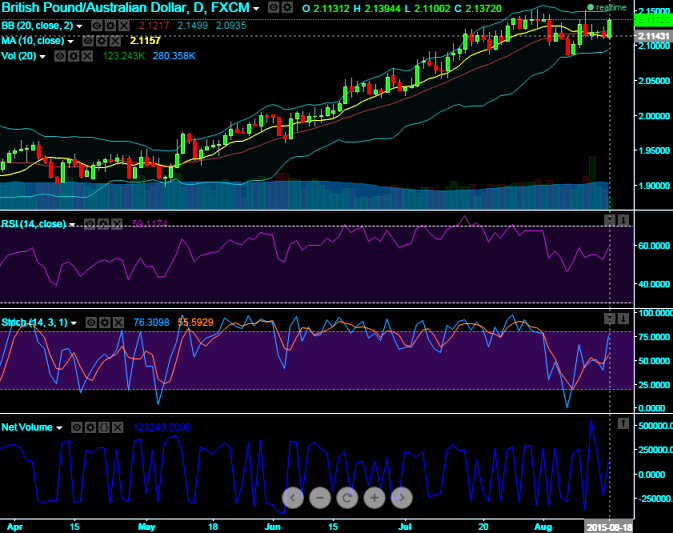The height and width of the screenshot is (533, 673).
Task: Hide the Vol (20) indicator
Action: 60,56
